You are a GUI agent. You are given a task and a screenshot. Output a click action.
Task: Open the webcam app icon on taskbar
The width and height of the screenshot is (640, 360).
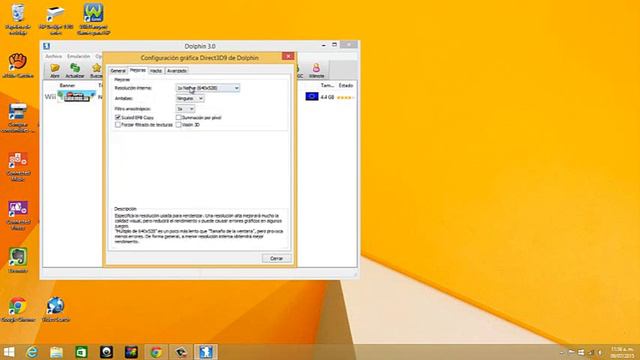click(106, 352)
